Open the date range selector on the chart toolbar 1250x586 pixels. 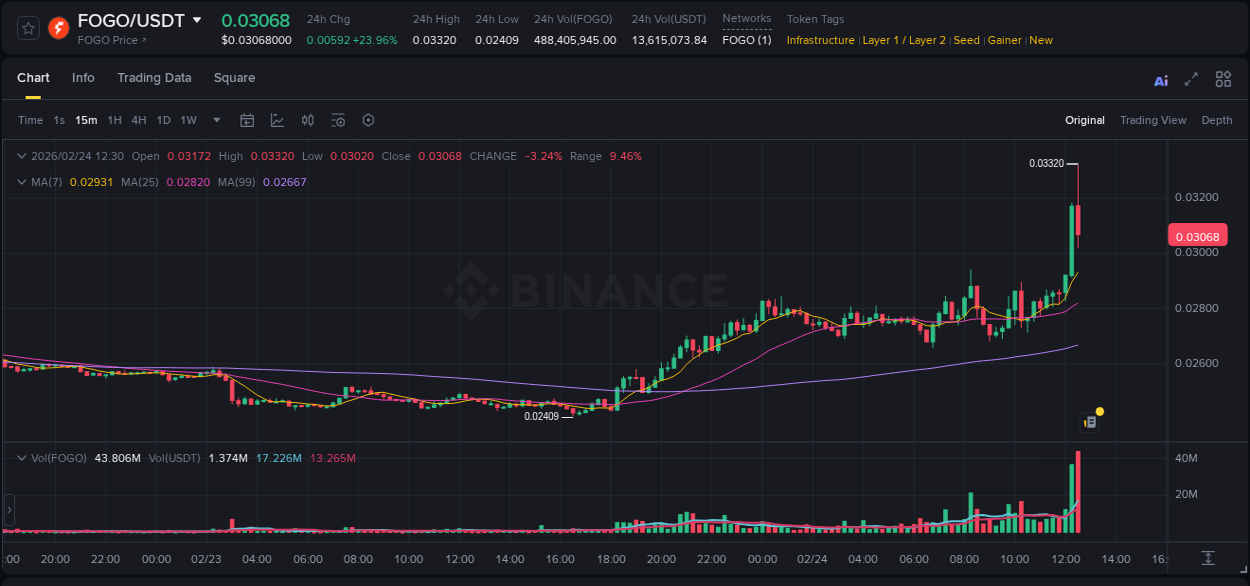[x=247, y=120]
